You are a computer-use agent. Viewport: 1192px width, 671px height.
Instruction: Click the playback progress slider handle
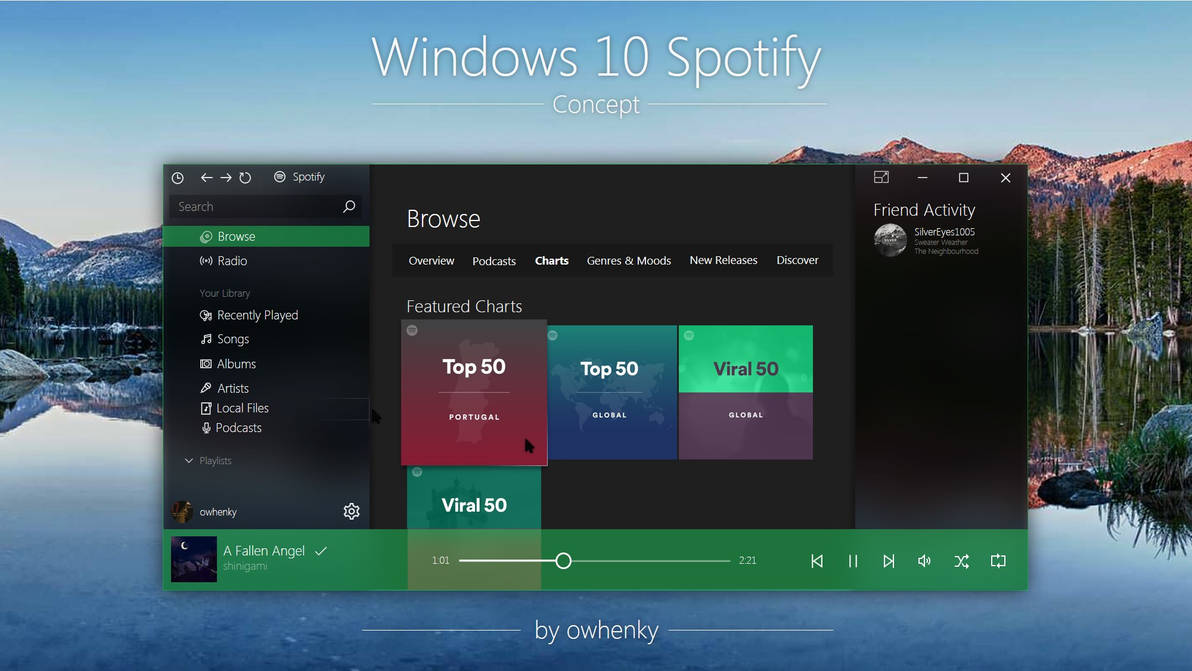pyautogui.click(x=563, y=561)
